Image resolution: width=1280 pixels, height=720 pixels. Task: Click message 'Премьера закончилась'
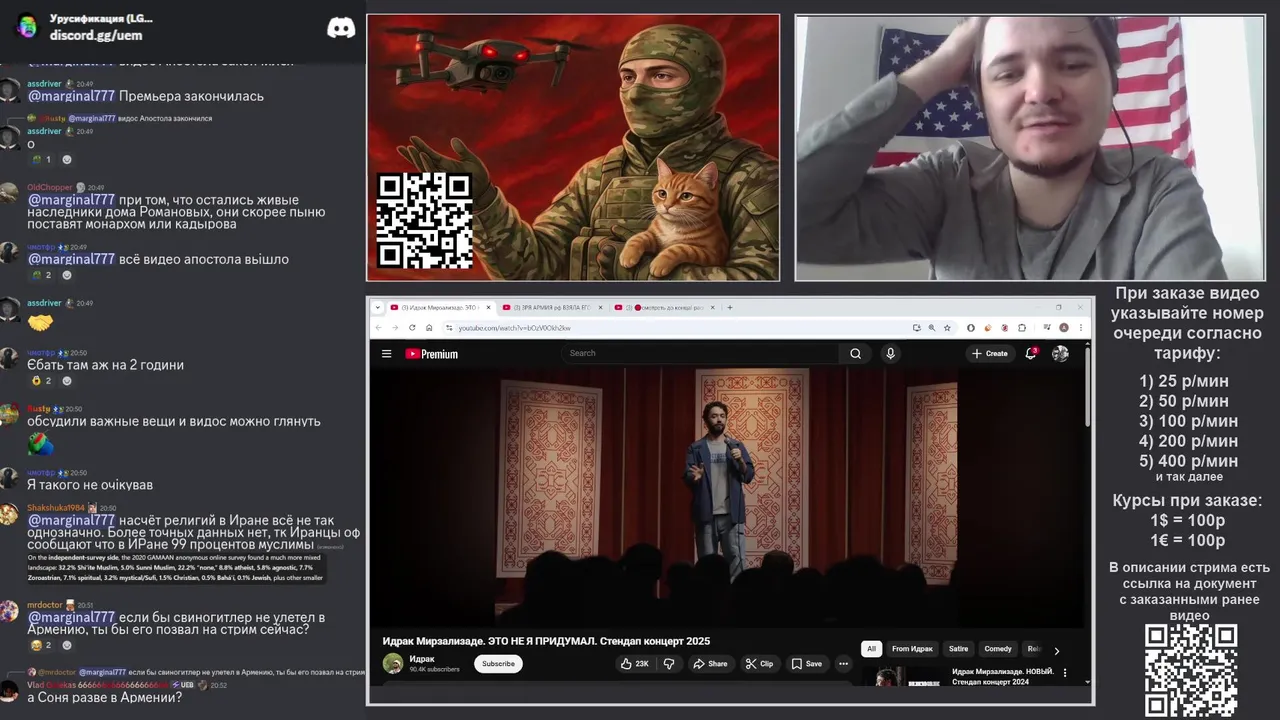(x=191, y=96)
